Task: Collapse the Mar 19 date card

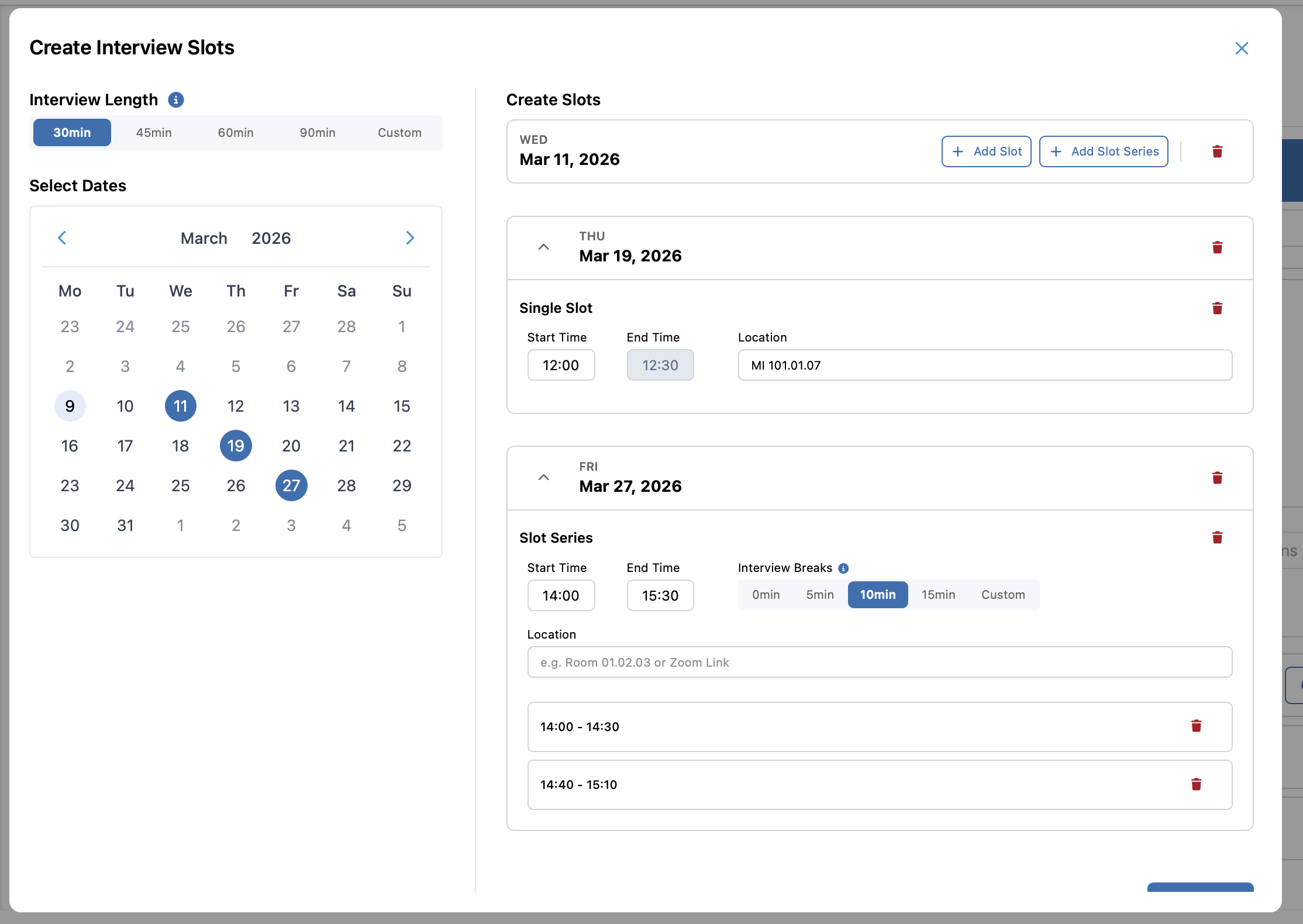Action: pos(543,247)
